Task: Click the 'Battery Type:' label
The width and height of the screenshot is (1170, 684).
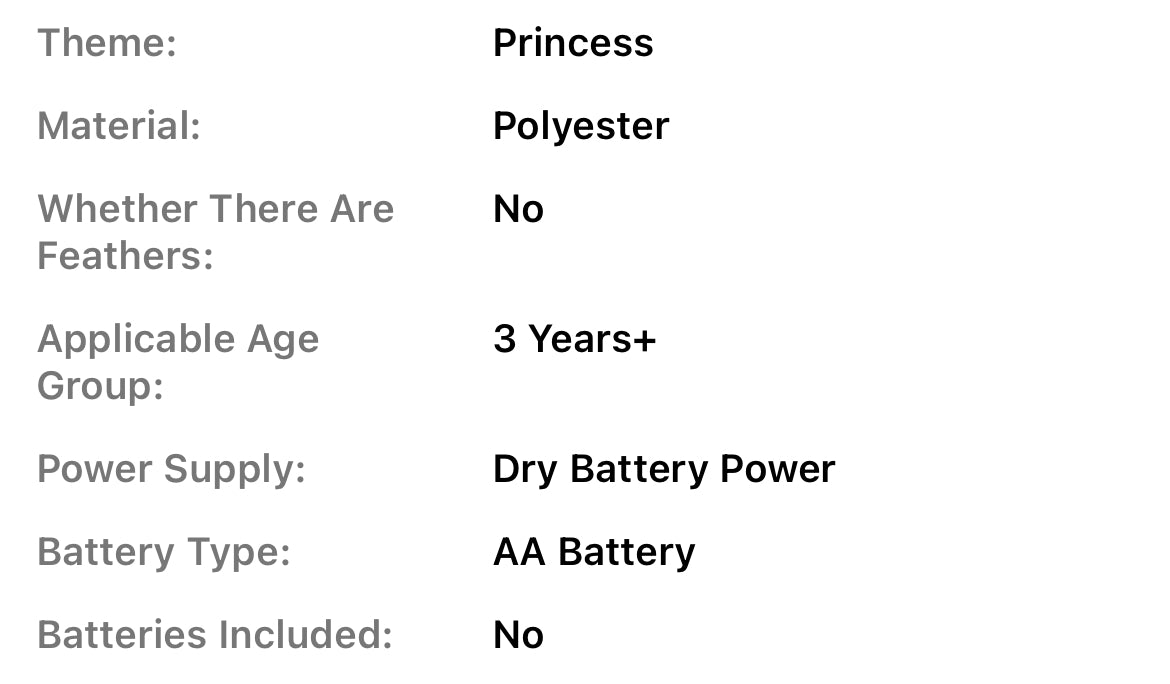Action: 164,552
